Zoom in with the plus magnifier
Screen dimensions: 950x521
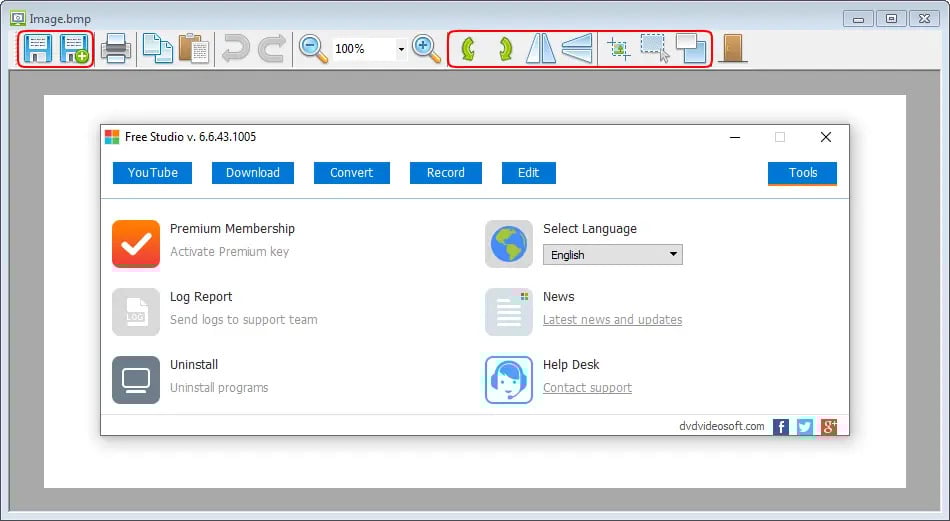coord(427,48)
